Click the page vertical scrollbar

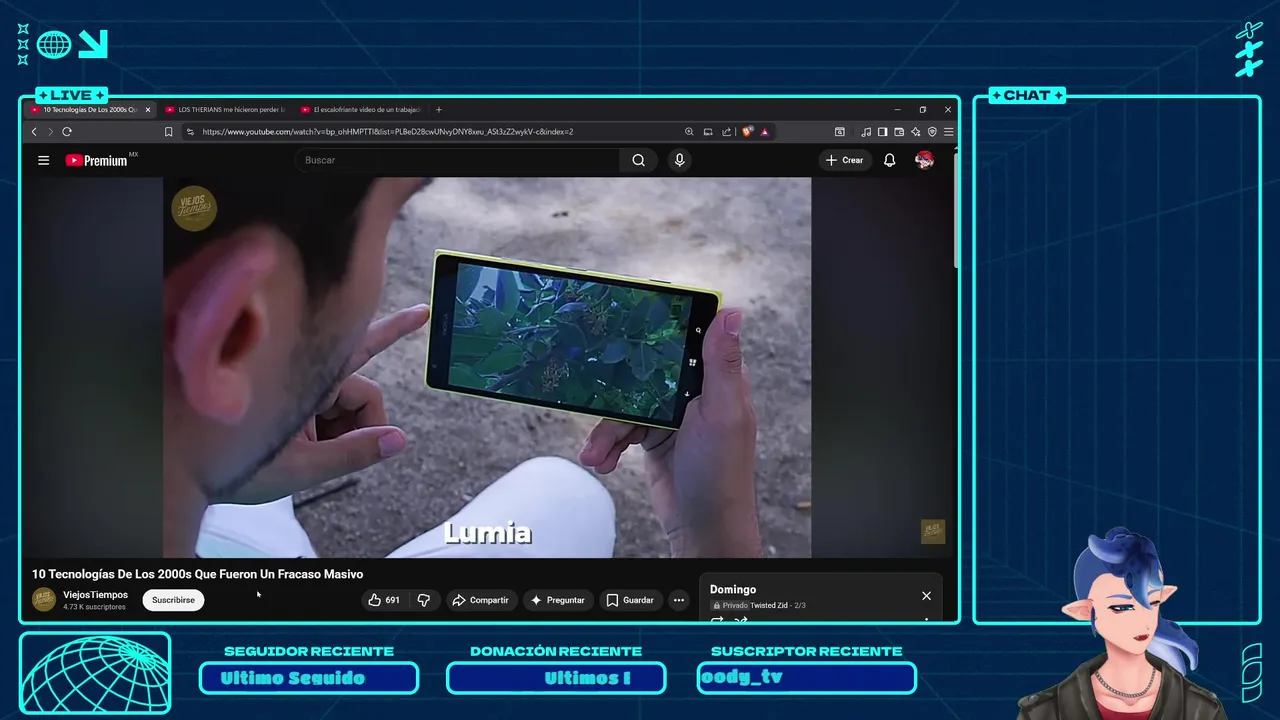[x=955, y=210]
